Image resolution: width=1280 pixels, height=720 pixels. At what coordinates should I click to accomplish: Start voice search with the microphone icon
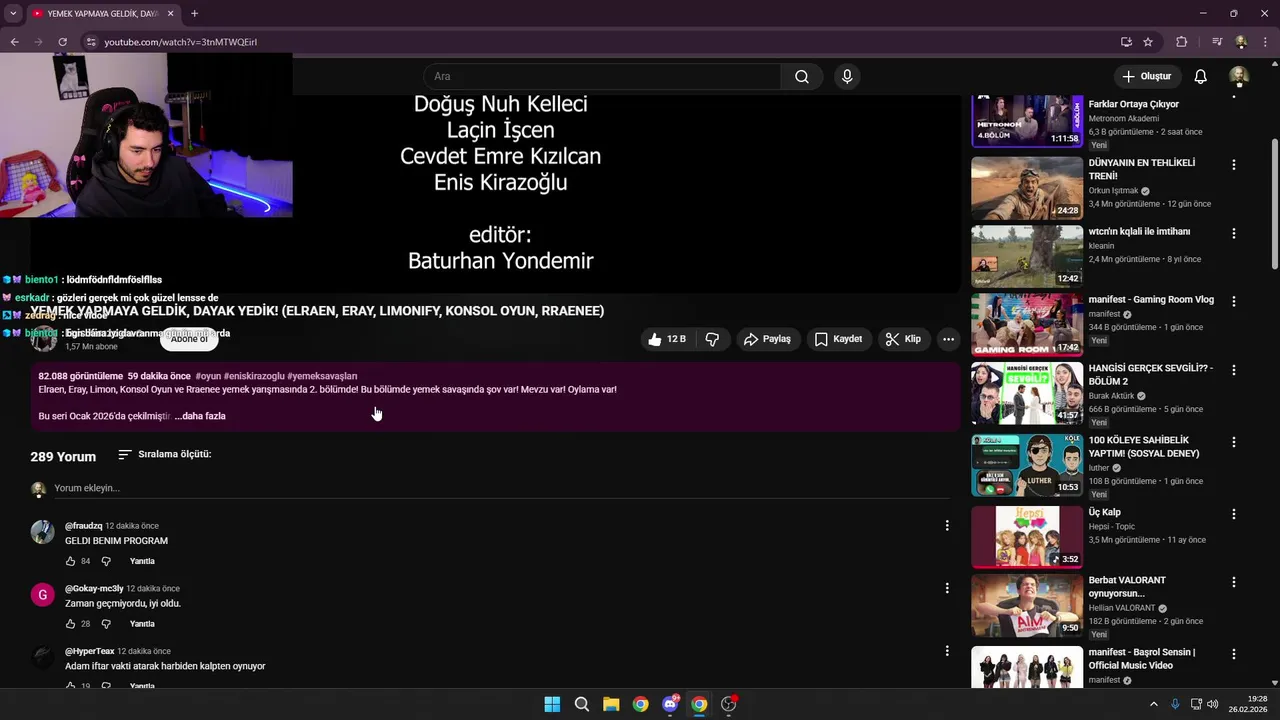pos(847,77)
